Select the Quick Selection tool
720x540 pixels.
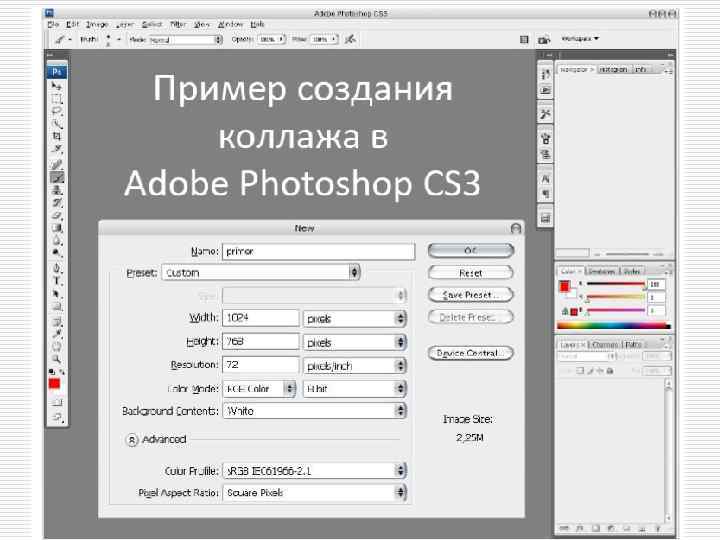[x=56, y=123]
